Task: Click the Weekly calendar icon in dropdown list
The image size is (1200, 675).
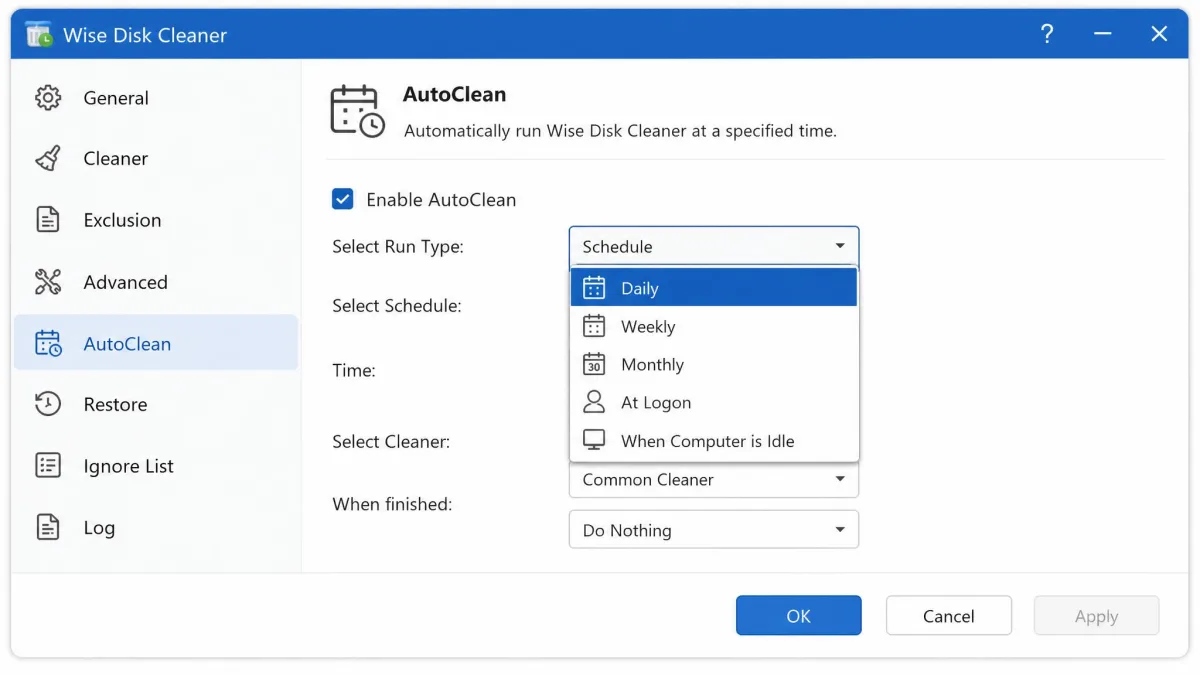Action: [x=594, y=326]
